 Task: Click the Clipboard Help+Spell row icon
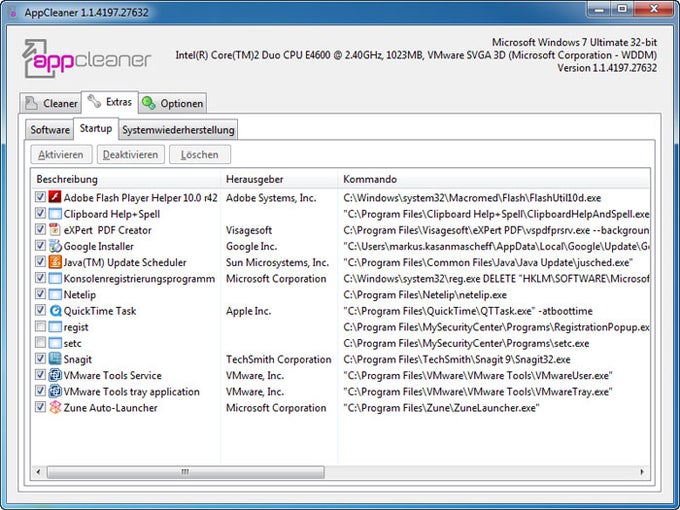(55, 214)
